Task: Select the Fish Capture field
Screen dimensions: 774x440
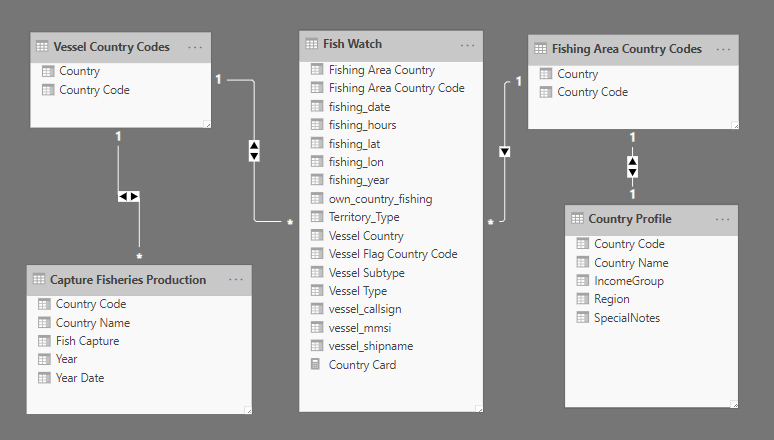Action: 87,341
